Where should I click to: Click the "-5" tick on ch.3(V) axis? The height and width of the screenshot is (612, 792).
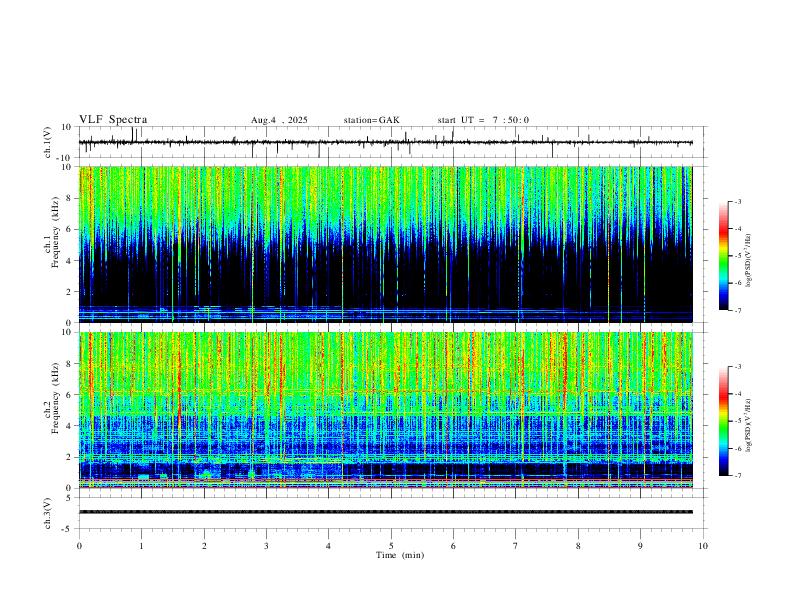pos(68,529)
